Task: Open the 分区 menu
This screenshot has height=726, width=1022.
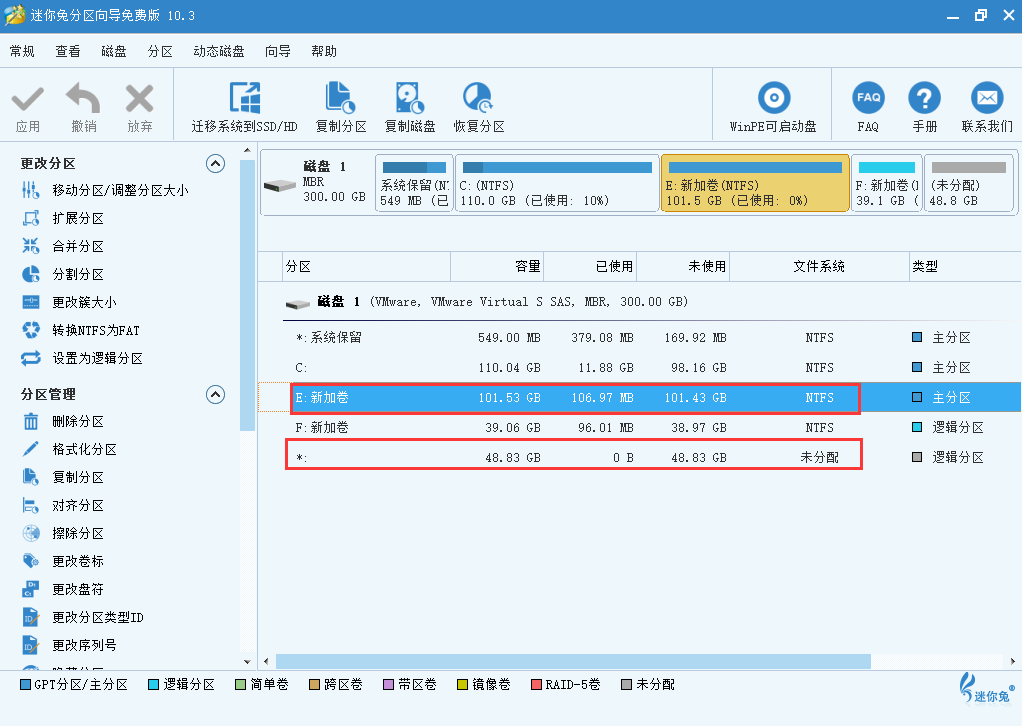Action: [x=160, y=51]
